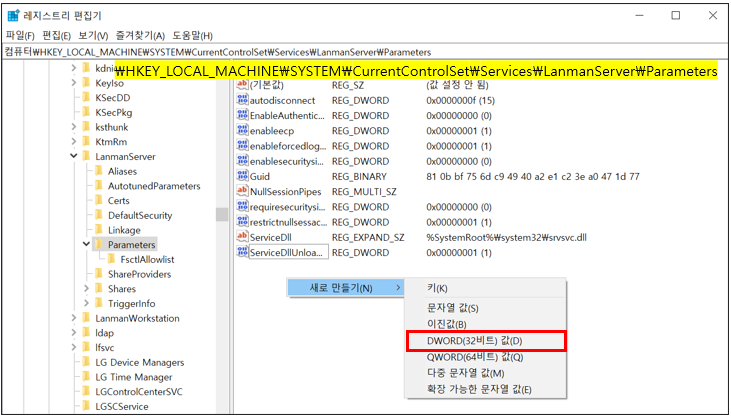Click the NullSessionPipes string icon
Viewport: 731px width, 418px height.
pos(242,191)
